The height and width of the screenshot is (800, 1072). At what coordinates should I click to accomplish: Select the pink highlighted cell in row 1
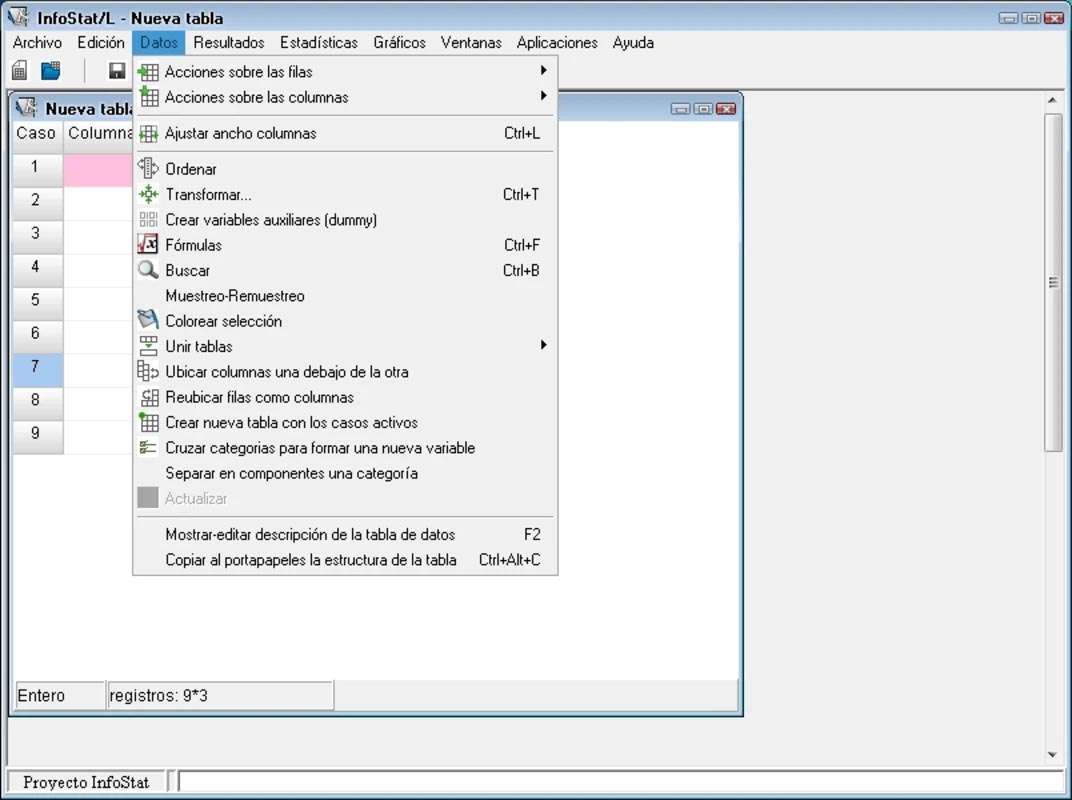(x=98, y=168)
